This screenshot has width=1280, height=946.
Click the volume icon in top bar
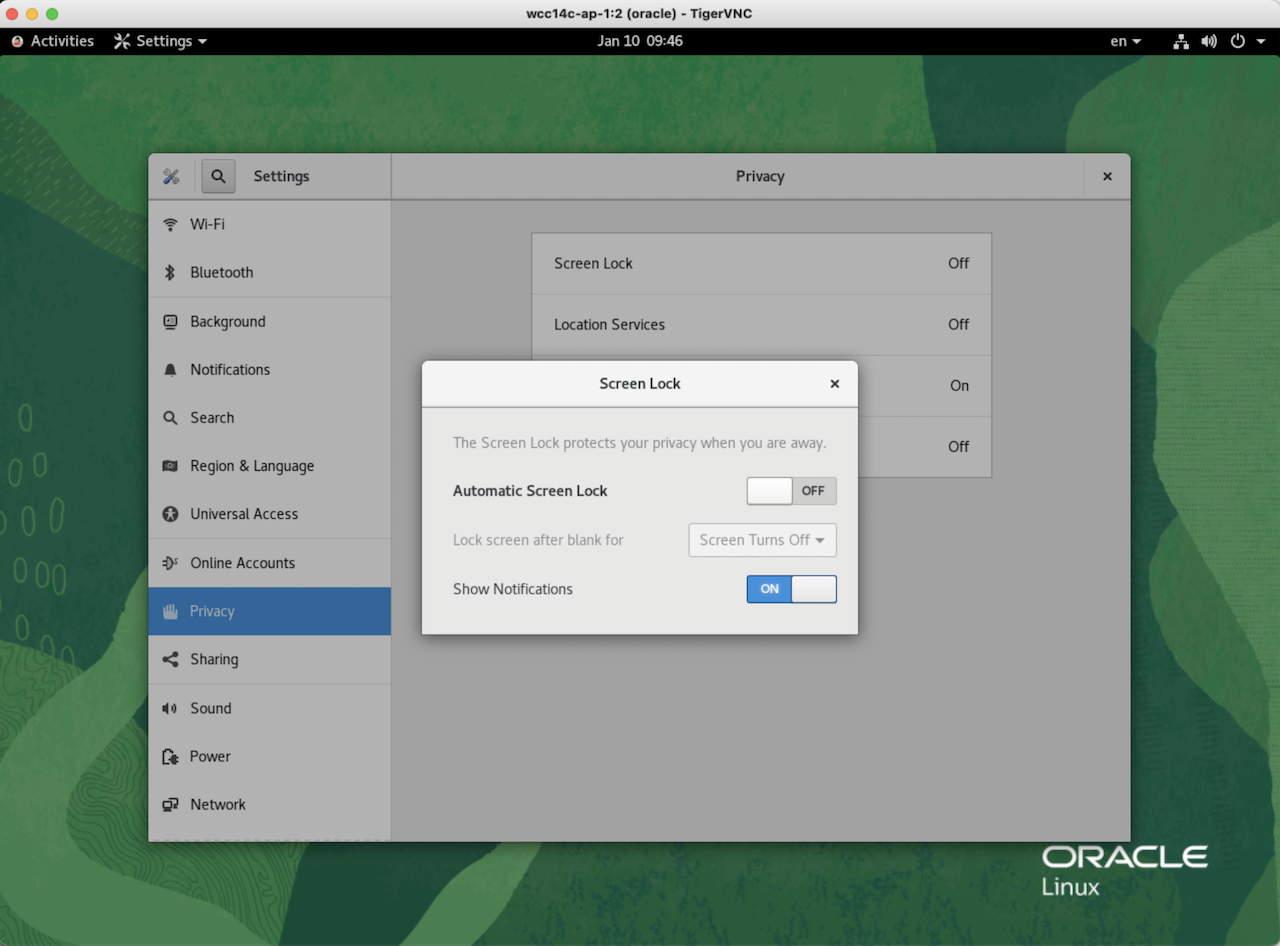pyautogui.click(x=1209, y=41)
